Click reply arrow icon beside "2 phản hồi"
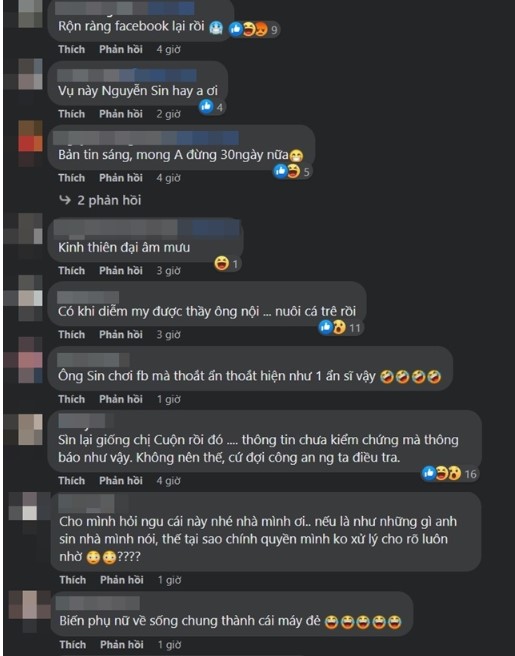This screenshot has height=656, width=515. [x=65, y=200]
